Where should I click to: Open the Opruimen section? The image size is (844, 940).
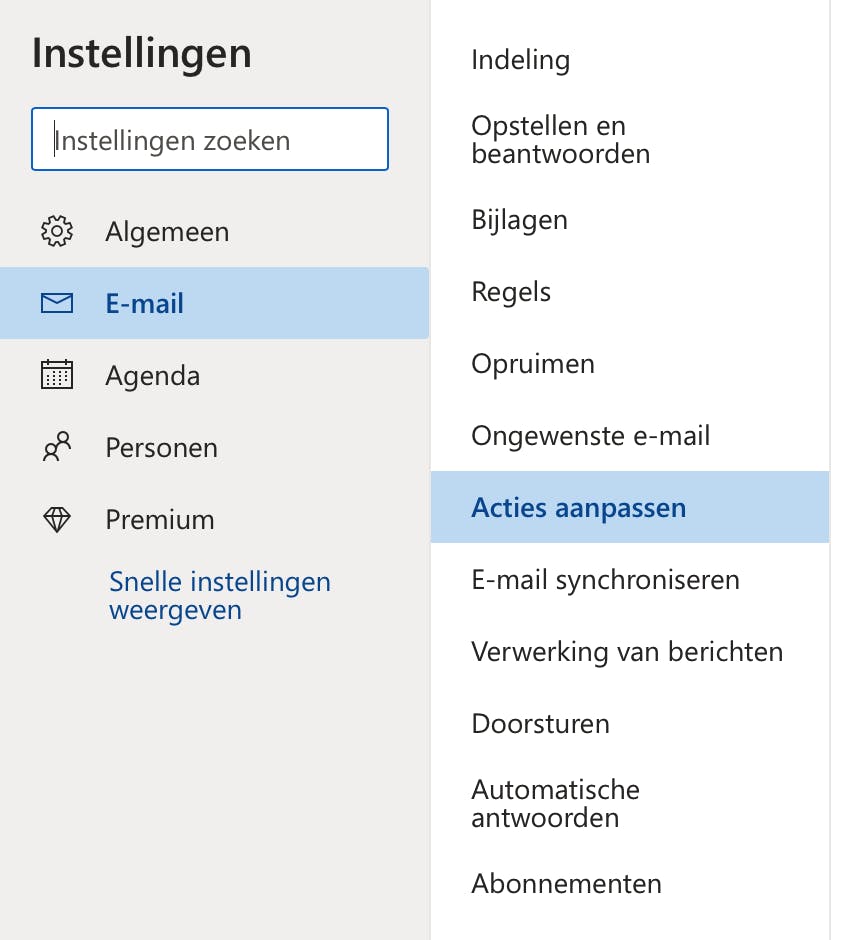point(532,363)
